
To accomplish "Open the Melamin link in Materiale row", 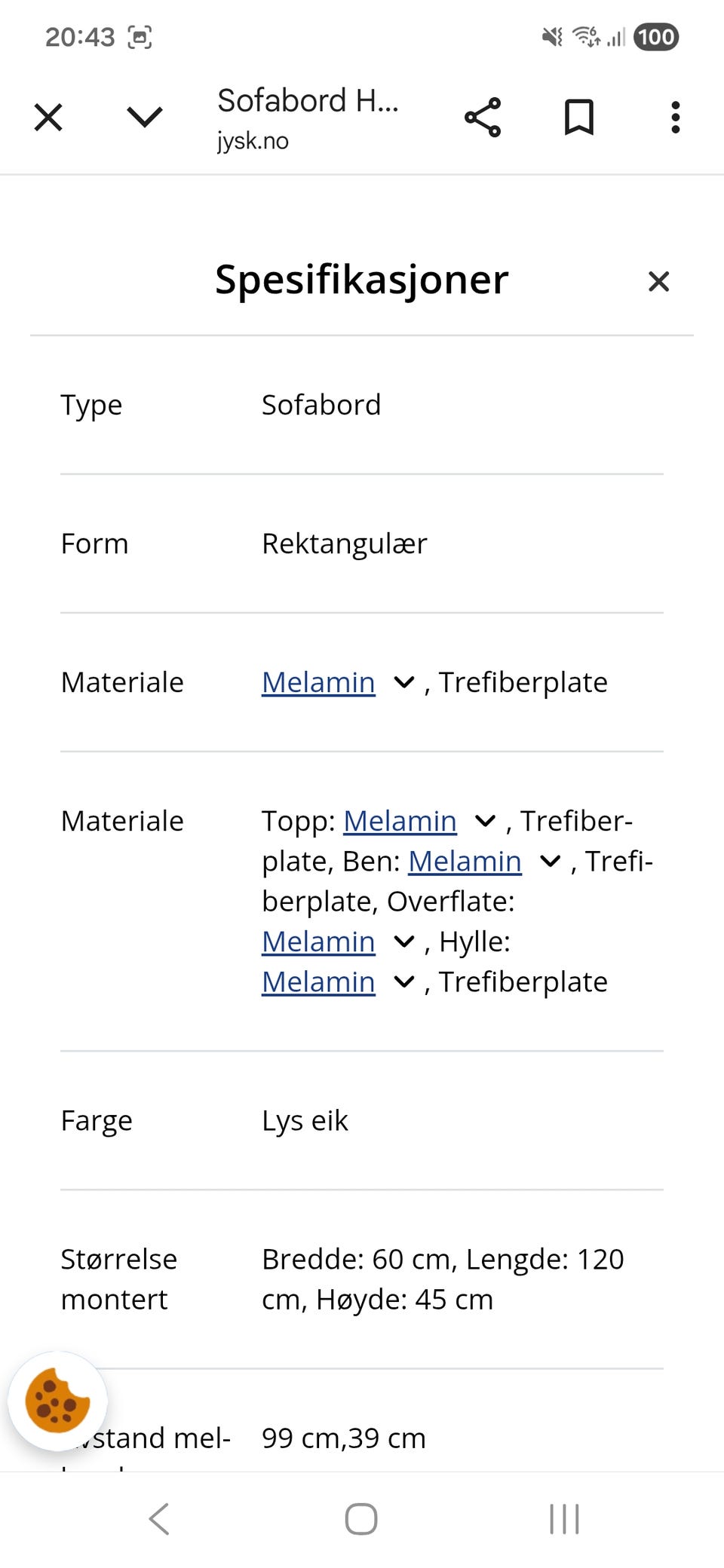I will (x=318, y=681).
